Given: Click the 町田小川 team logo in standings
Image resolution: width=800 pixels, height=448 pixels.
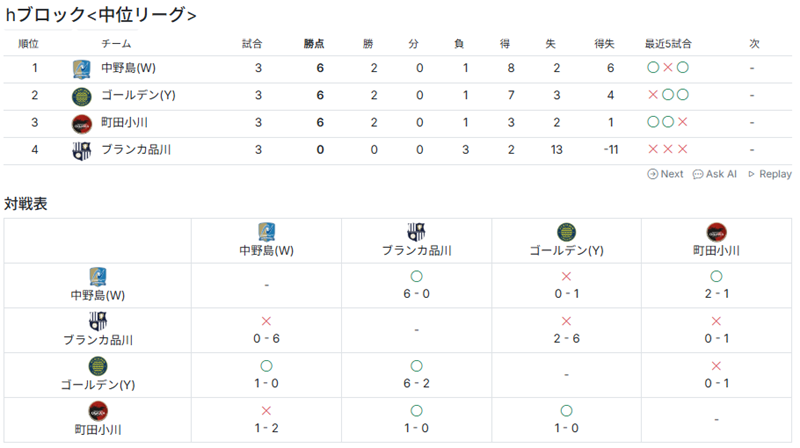Looking at the screenshot, I should tap(81, 123).
